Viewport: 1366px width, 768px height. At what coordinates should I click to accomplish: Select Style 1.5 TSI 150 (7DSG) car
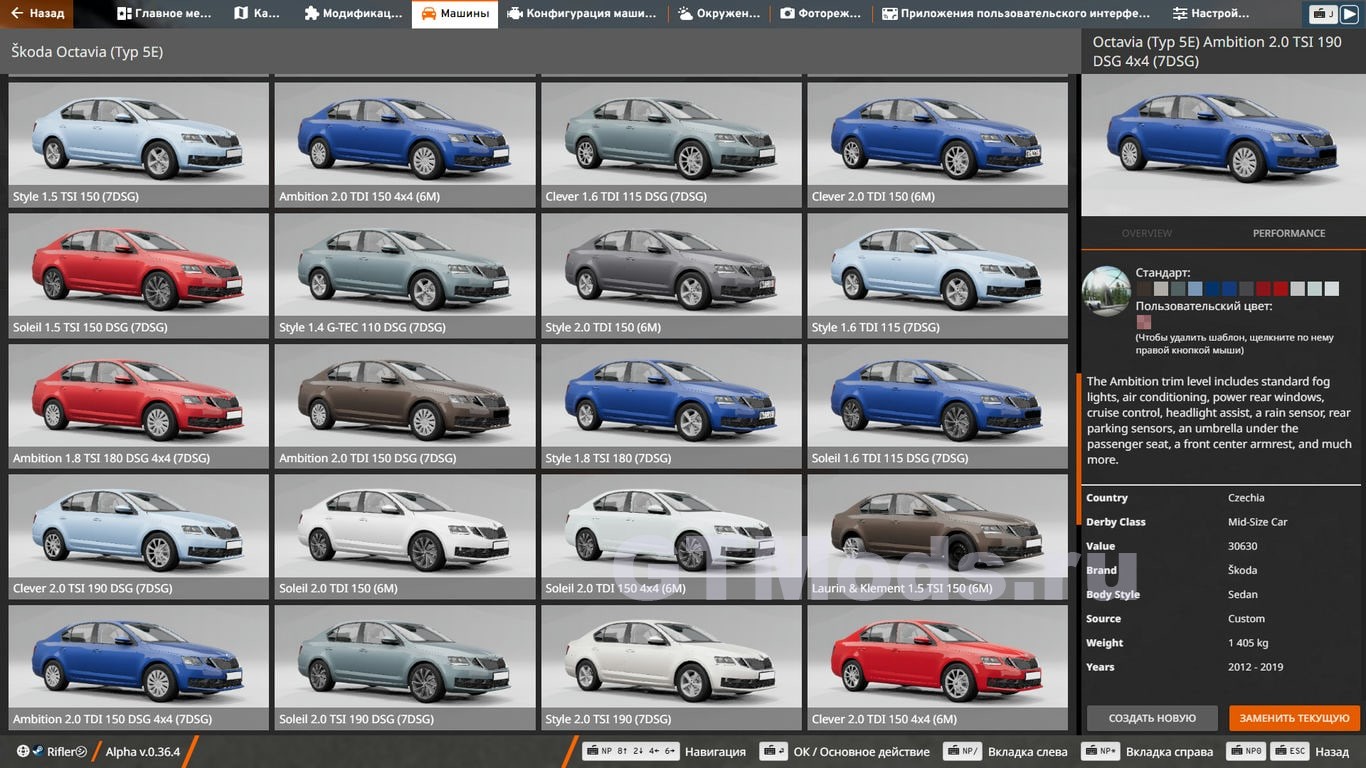tap(139, 145)
